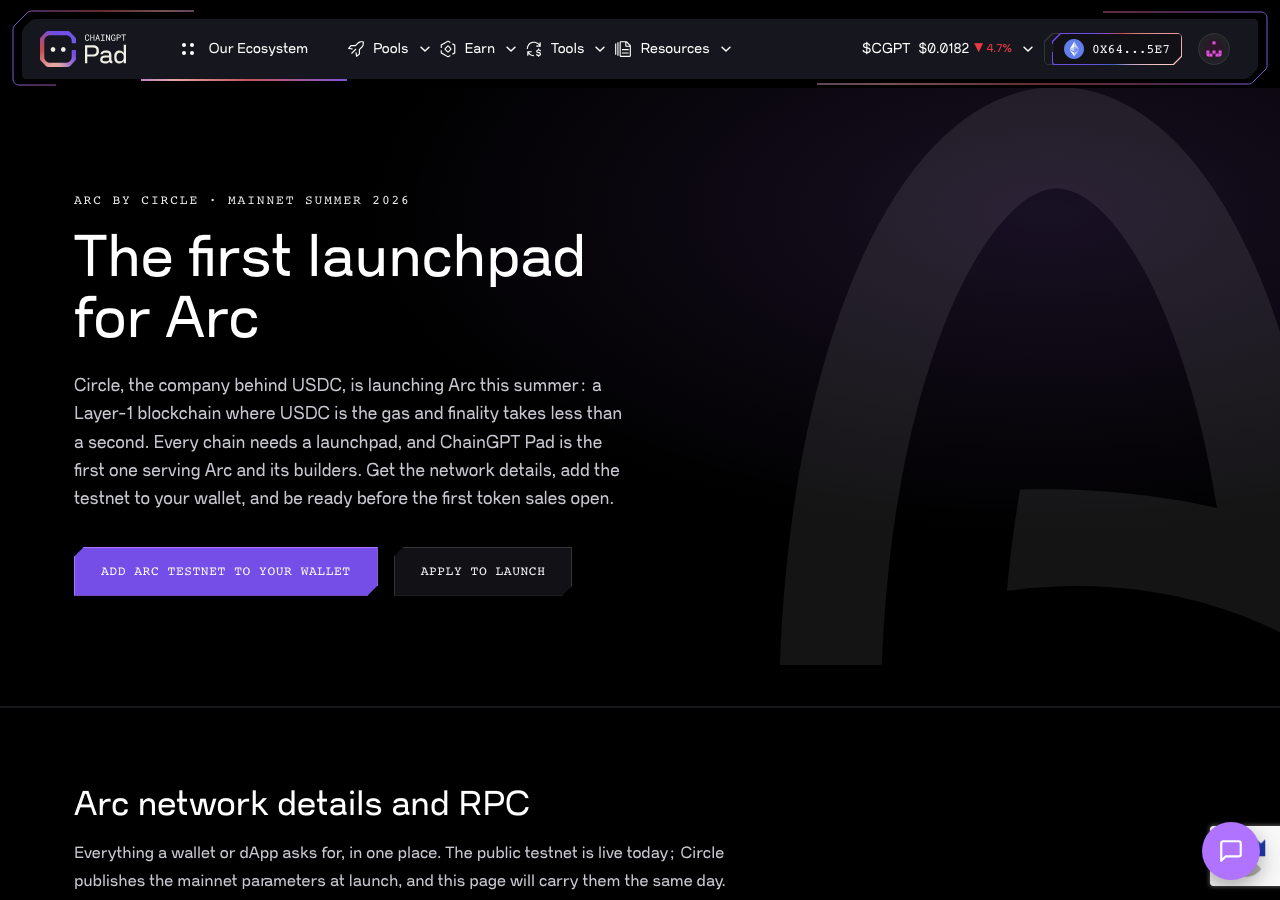The width and height of the screenshot is (1280, 900).
Task: Click the four-dot grid icon beside Our Ecosystem
Action: coord(188,49)
